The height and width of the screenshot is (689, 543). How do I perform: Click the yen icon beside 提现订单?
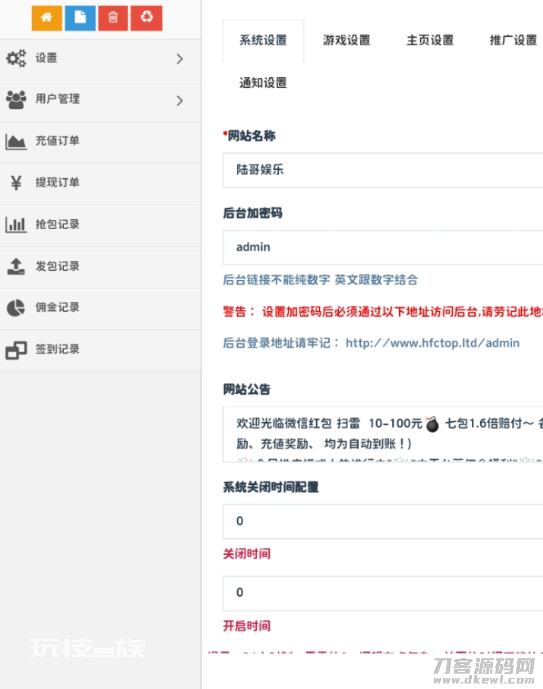tap(16, 182)
